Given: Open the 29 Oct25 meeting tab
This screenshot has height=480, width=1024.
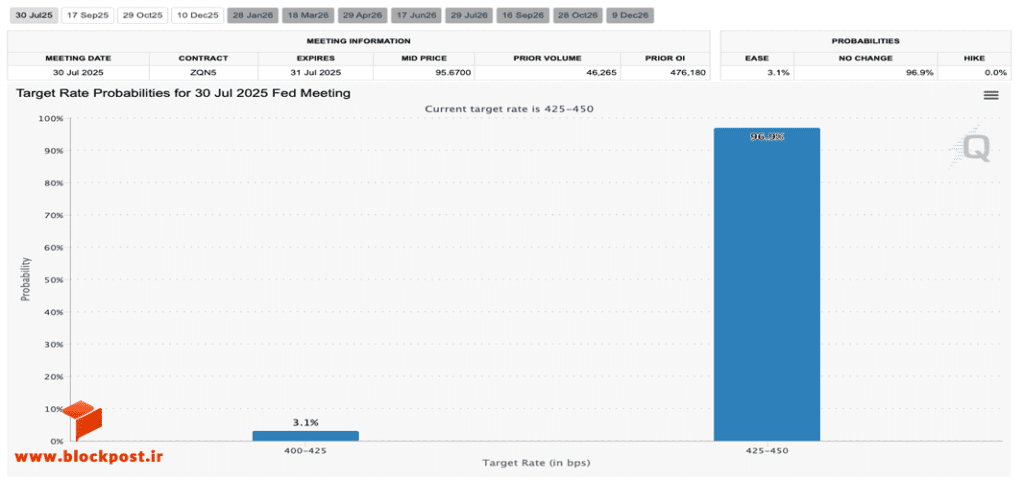Looking at the screenshot, I should [142, 15].
